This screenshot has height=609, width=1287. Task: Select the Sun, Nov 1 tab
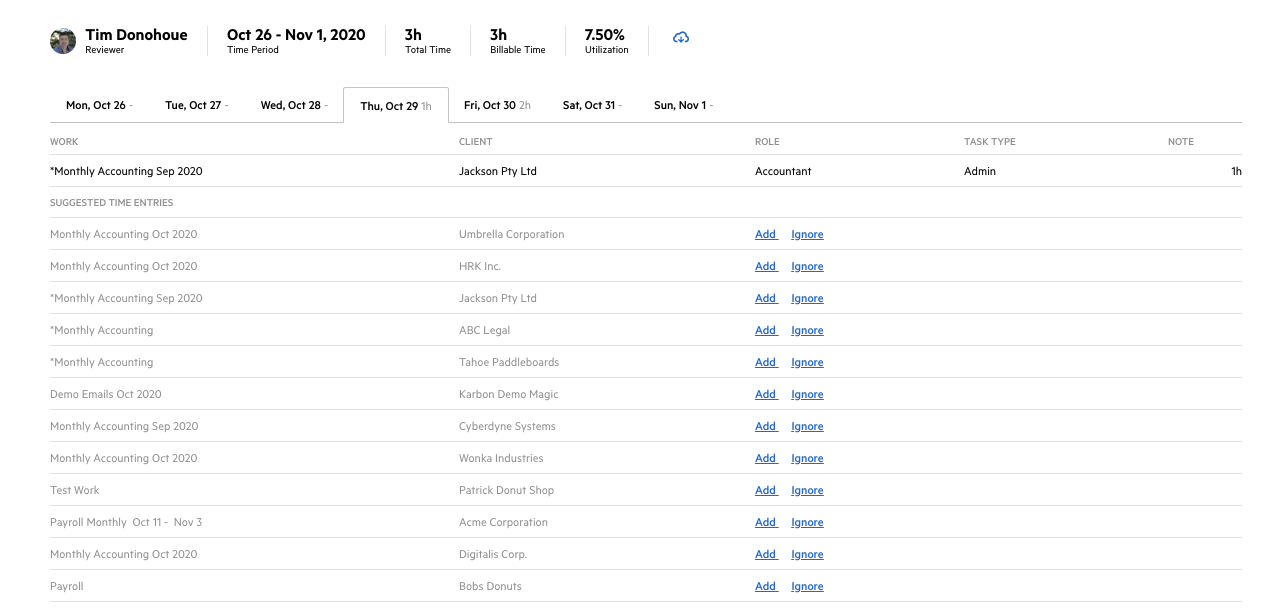tap(680, 105)
